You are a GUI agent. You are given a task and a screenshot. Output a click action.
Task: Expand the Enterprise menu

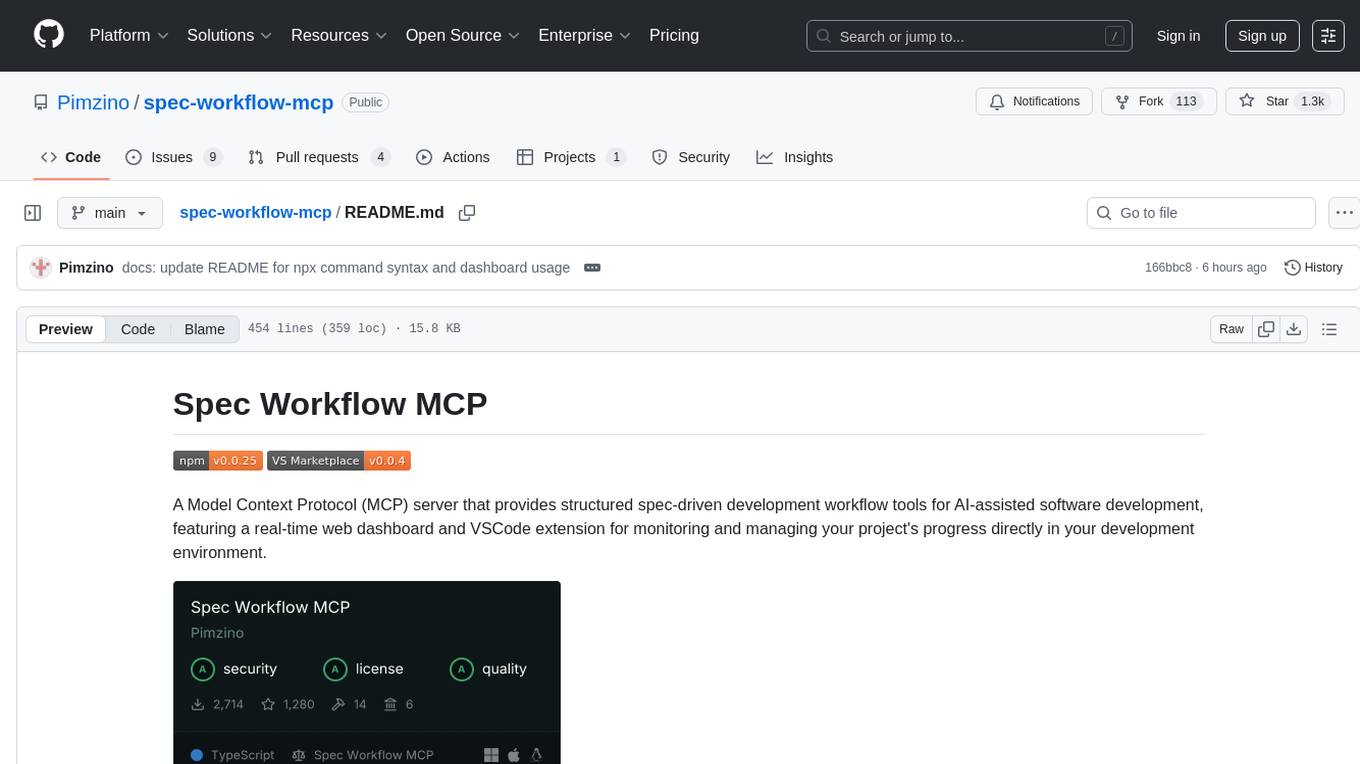coord(584,35)
